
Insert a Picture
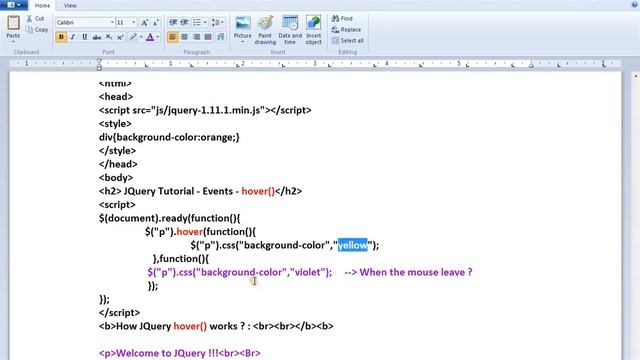coord(242,27)
